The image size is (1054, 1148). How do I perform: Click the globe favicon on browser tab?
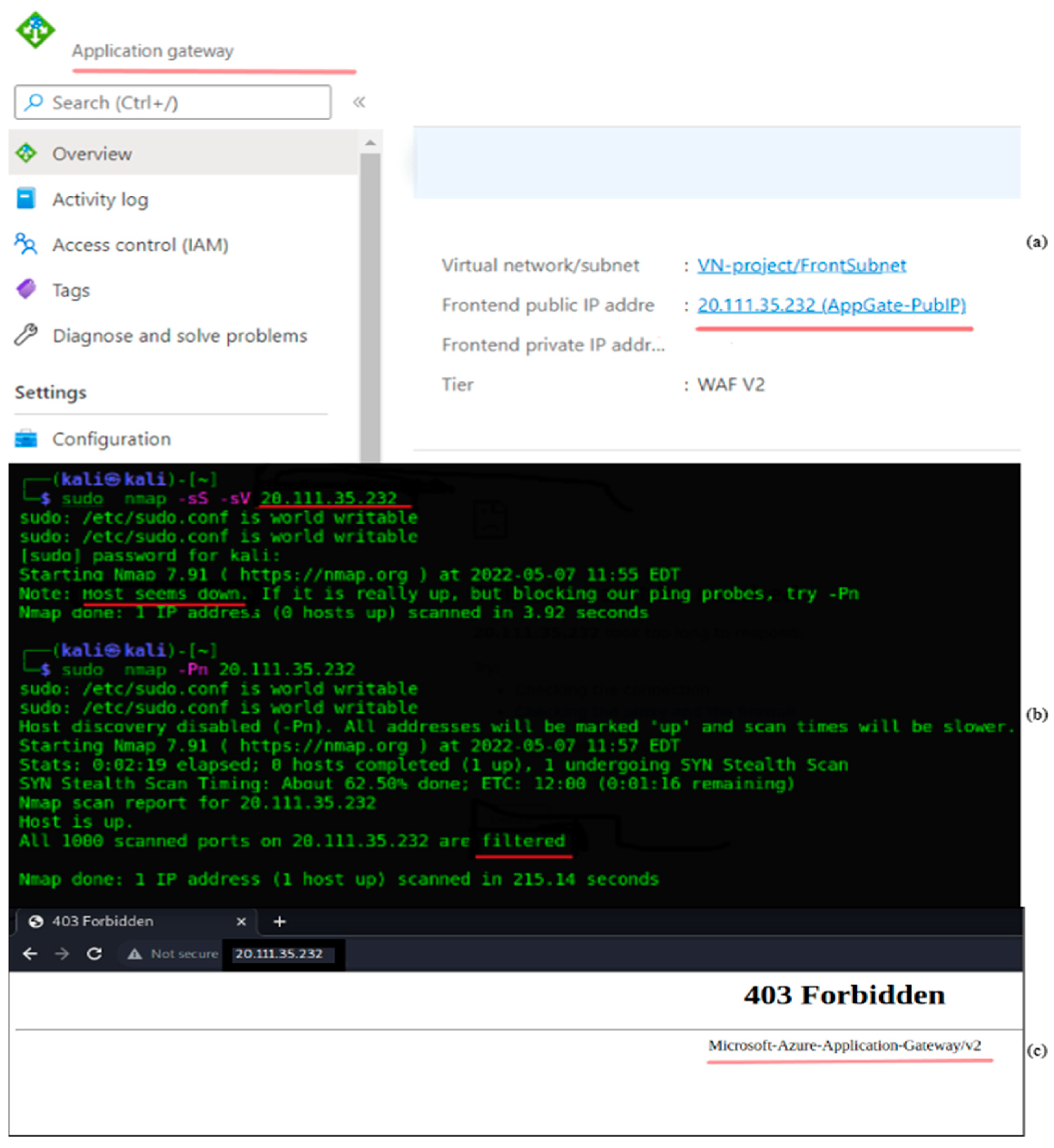pyautogui.click(x=36, y=921)
